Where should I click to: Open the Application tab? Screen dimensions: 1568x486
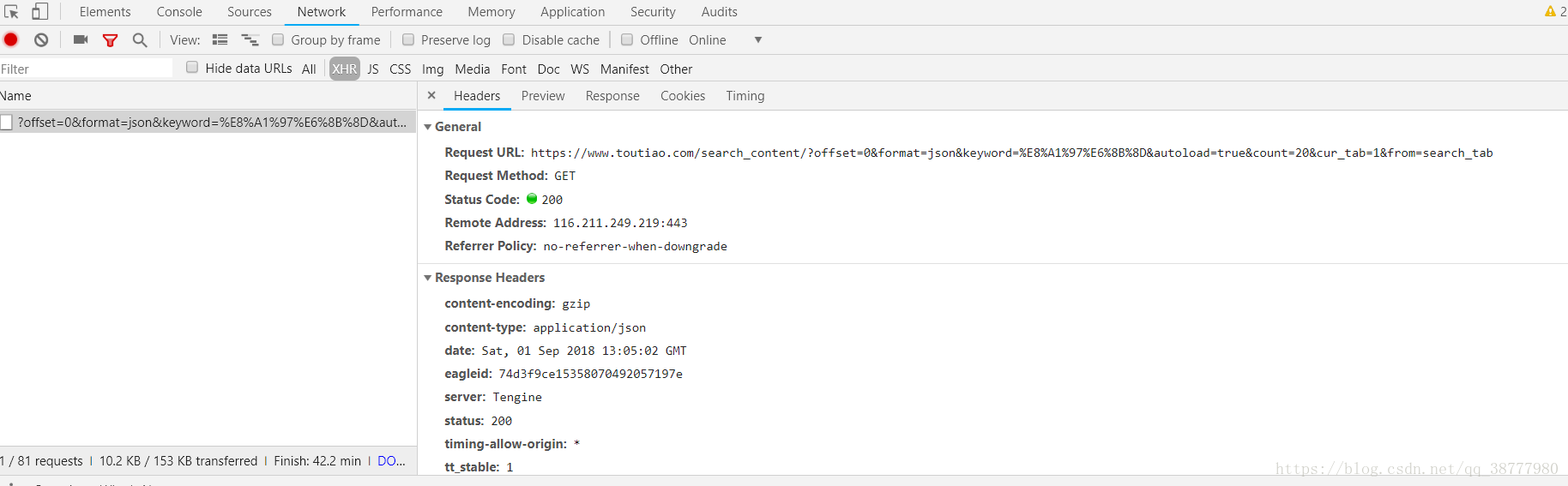[573, 12]
